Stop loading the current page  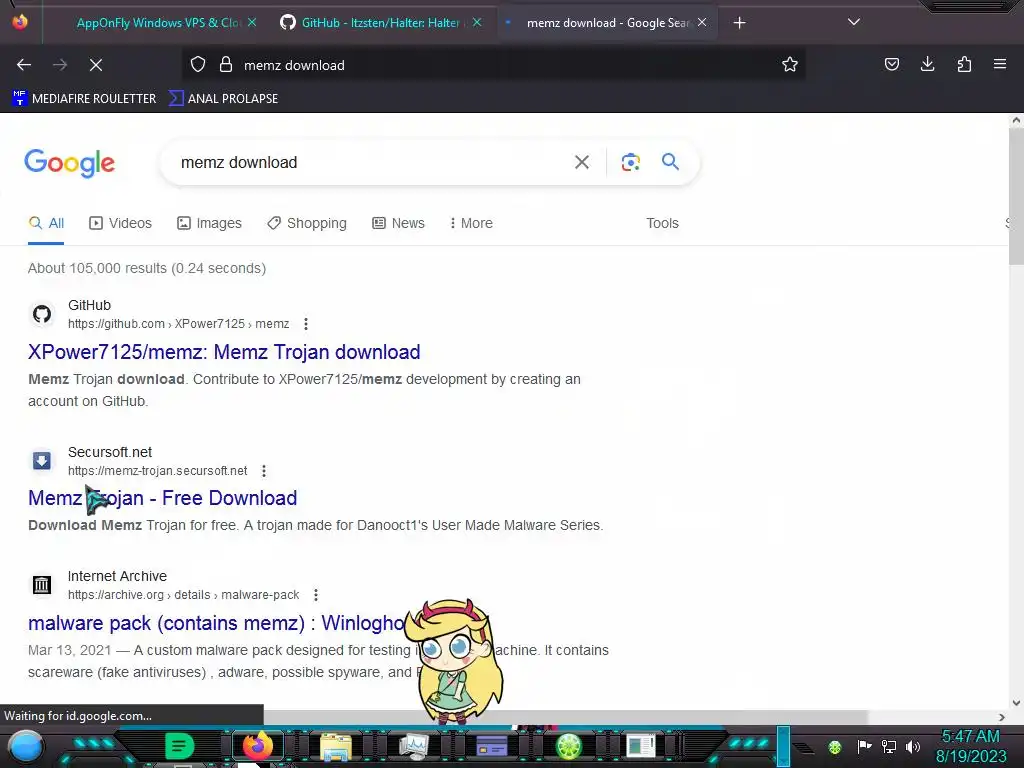click(x=96, y=65)
